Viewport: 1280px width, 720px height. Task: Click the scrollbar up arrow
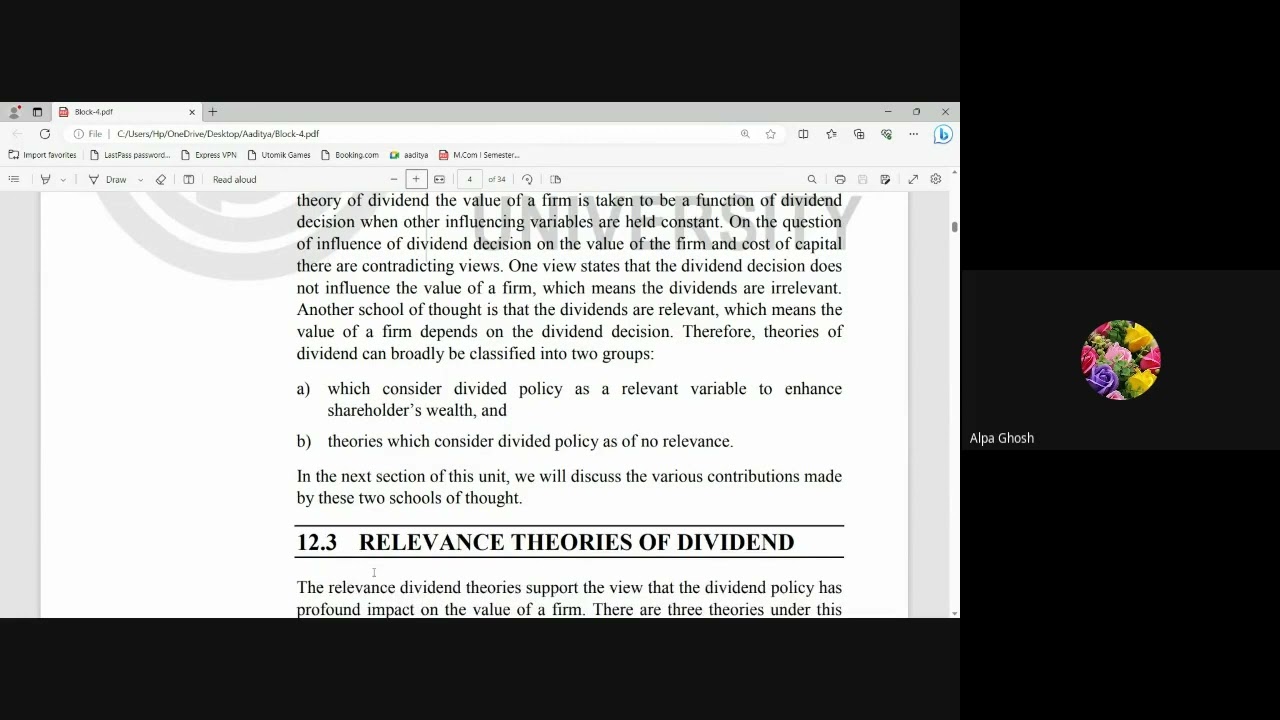[x=955, y=174]
